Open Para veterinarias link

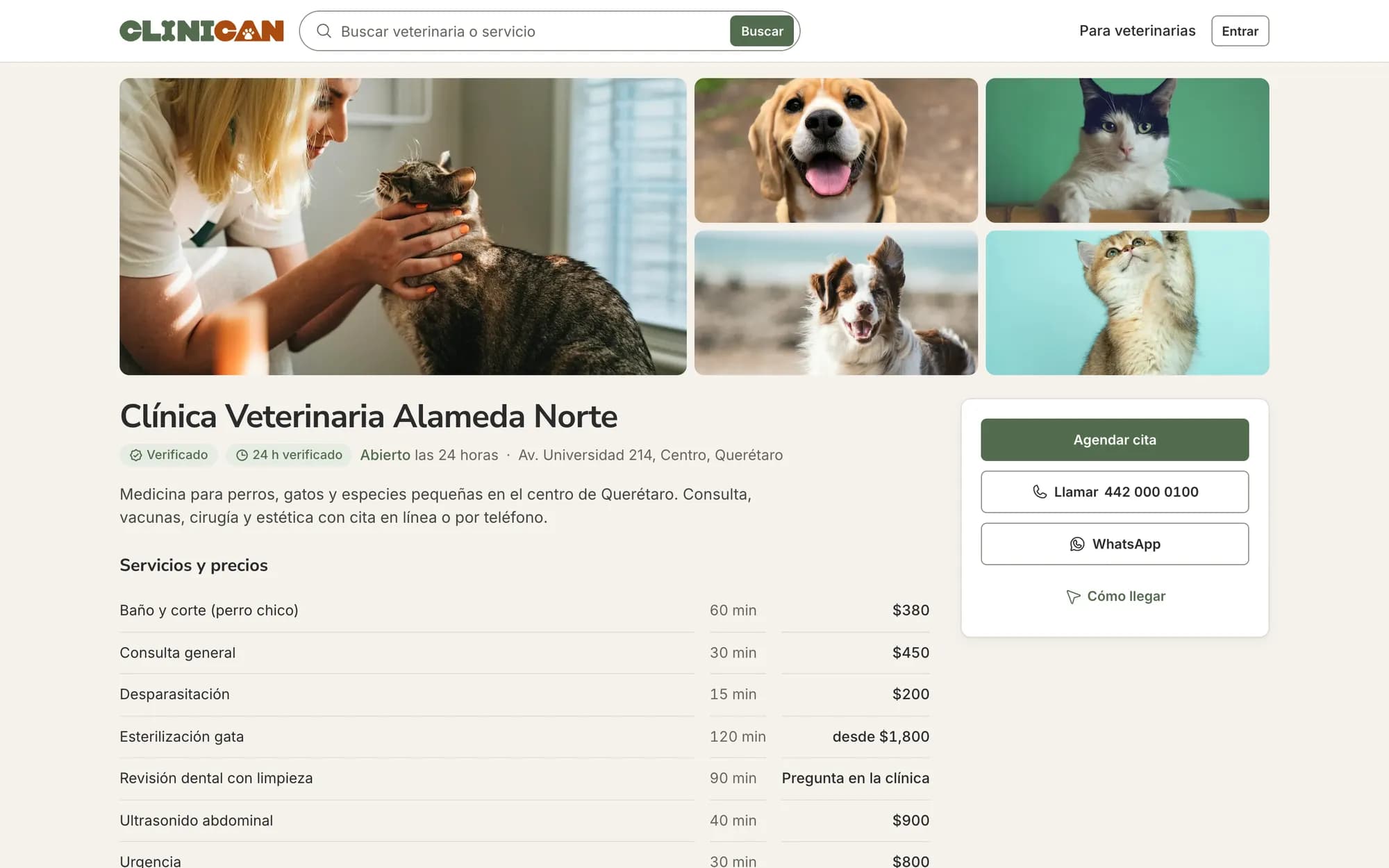[x=1137, y=31]
